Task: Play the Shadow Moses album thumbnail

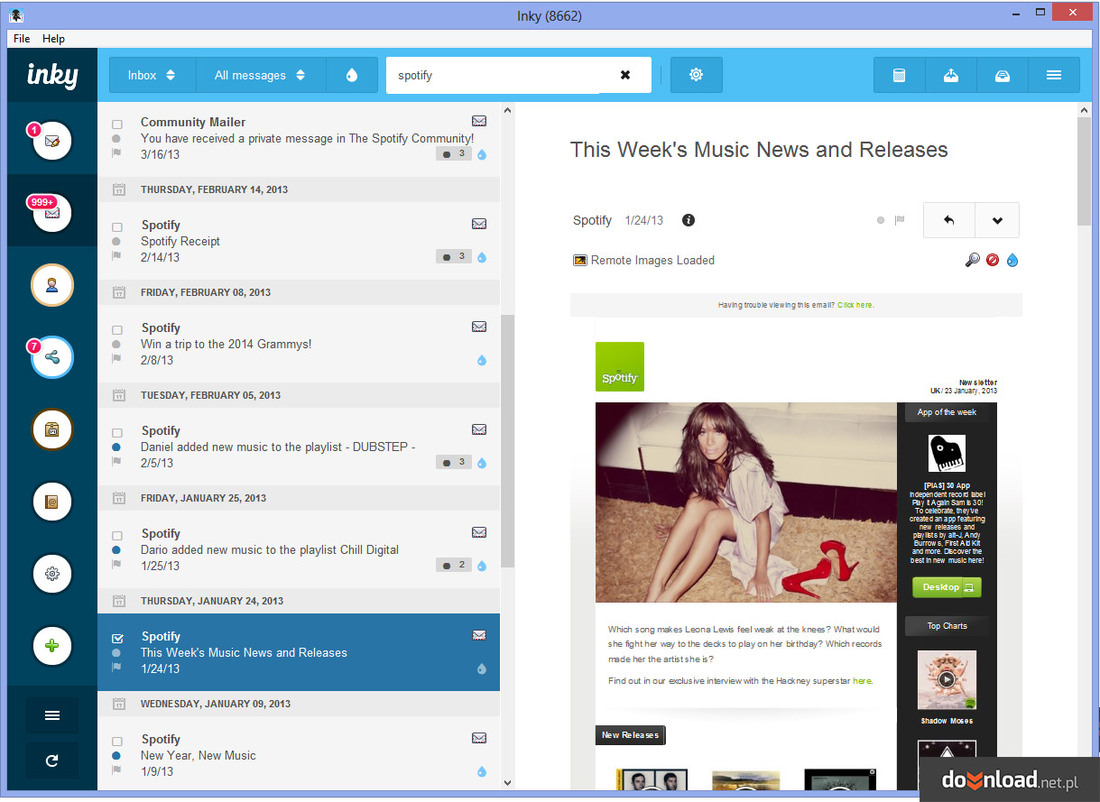Action: pos(946,679)
